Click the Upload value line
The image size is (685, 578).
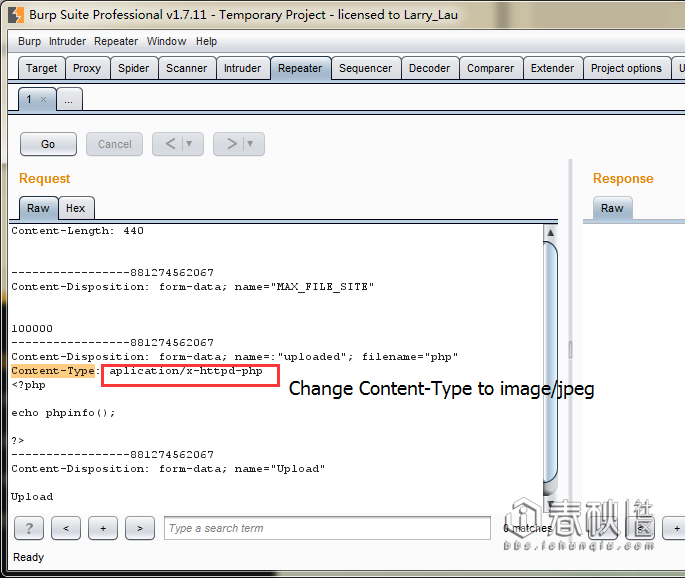[x=32, y=496]
